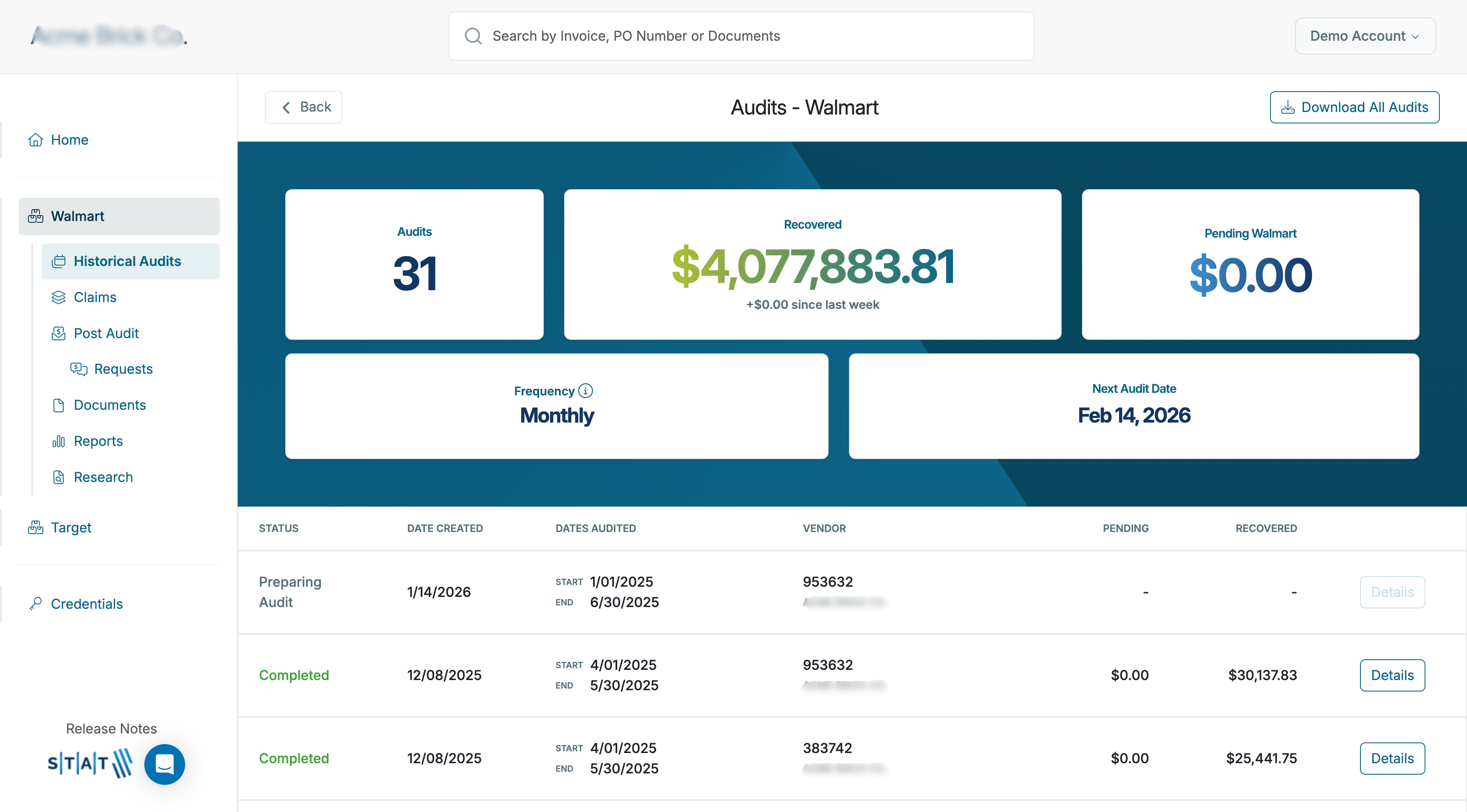This screenshot has width=1467, height=812.
Task: Click the Credentials key icon
Action: tap(35, 604)
